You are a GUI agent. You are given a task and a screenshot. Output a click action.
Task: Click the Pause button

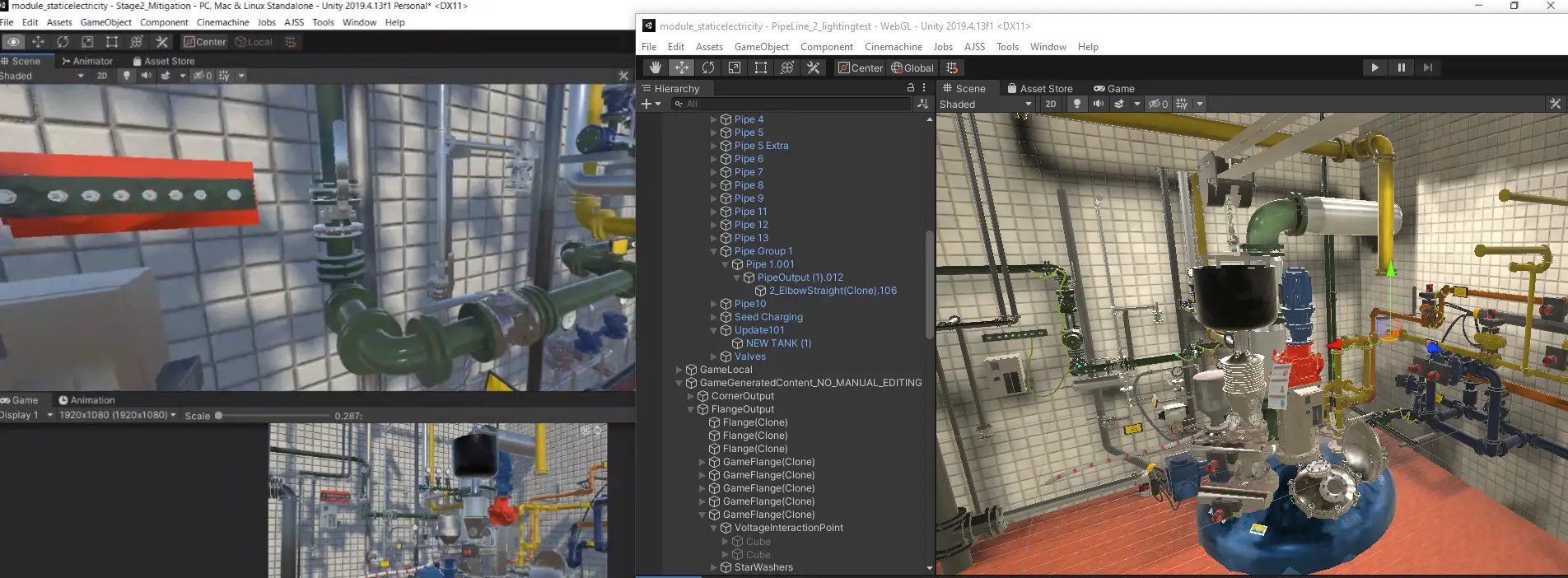coord(1401,68)
